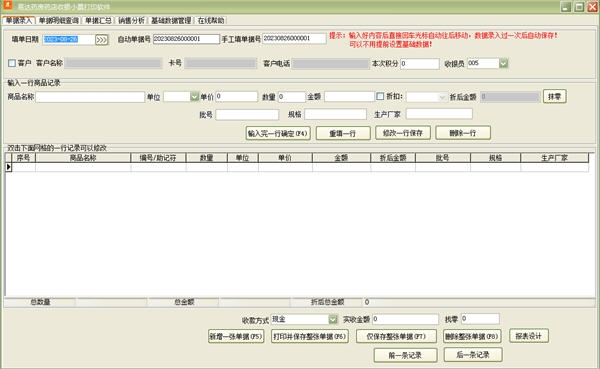The height and width of the screenshot is (369, 600).
Task: Click the 单价 grid column header
Action: pos(285,158)
